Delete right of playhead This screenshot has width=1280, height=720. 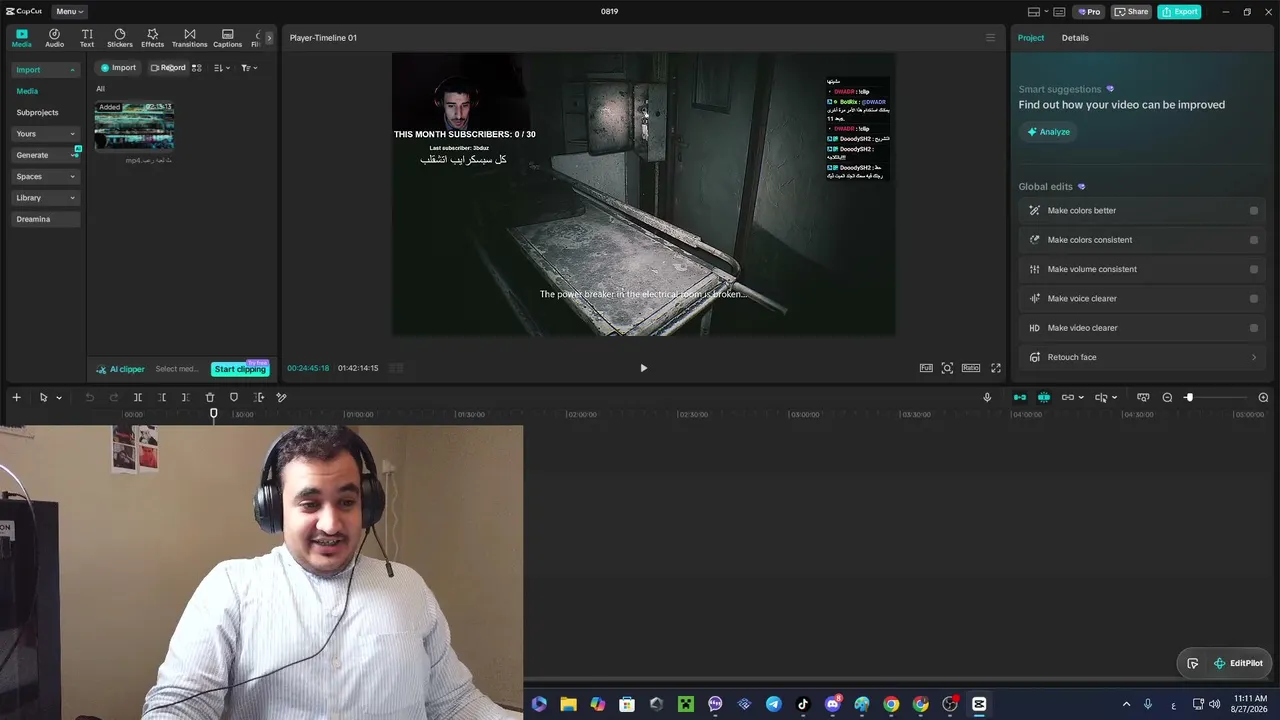click(x=186, y=397)
